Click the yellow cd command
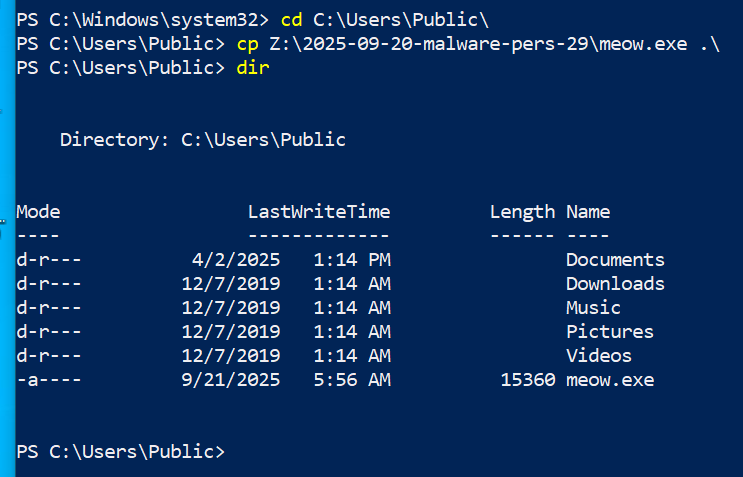This screenshot has width=743, height=477. [291, 20]
